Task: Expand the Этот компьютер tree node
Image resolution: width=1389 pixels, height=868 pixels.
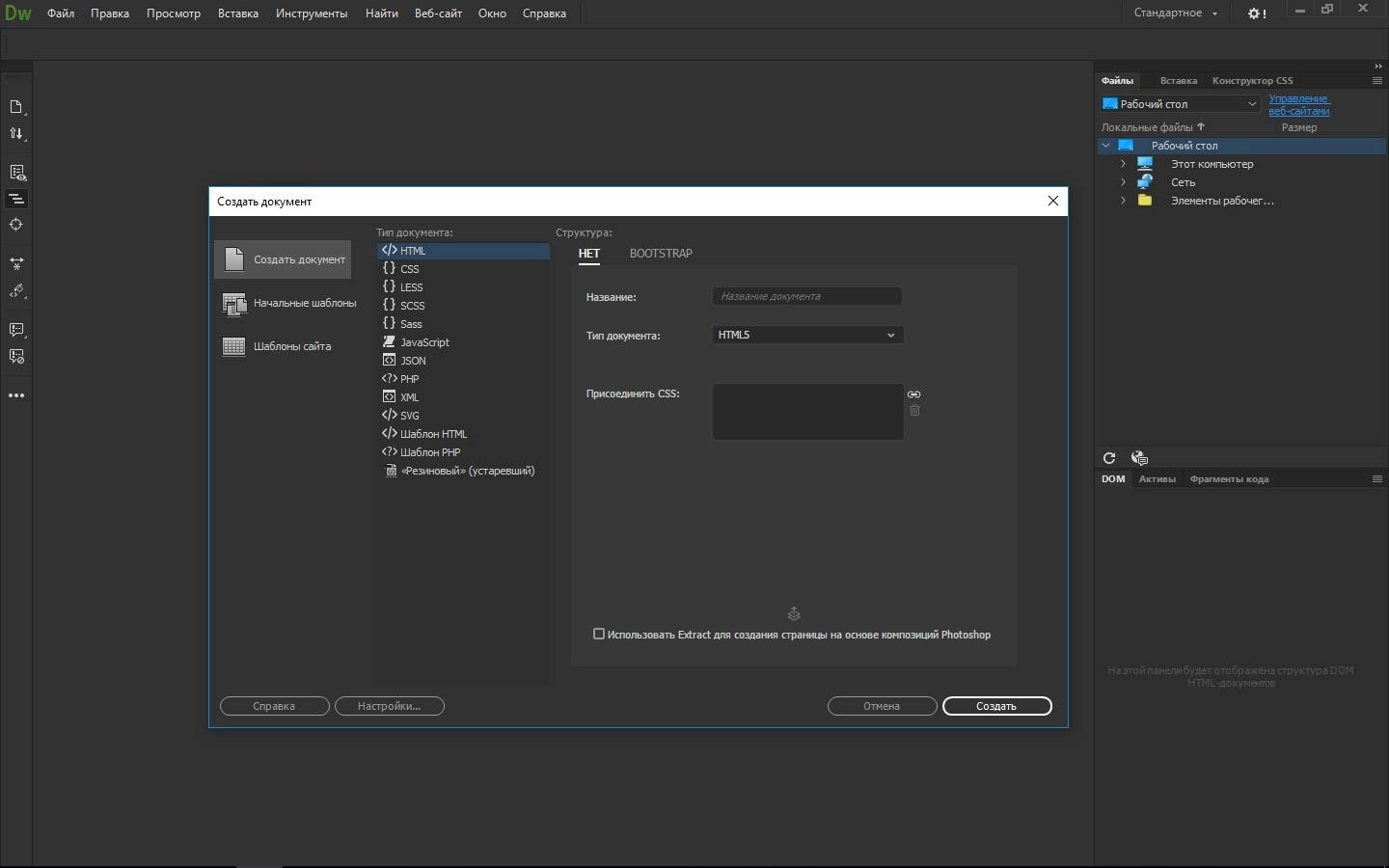Action: (1123, 164)
